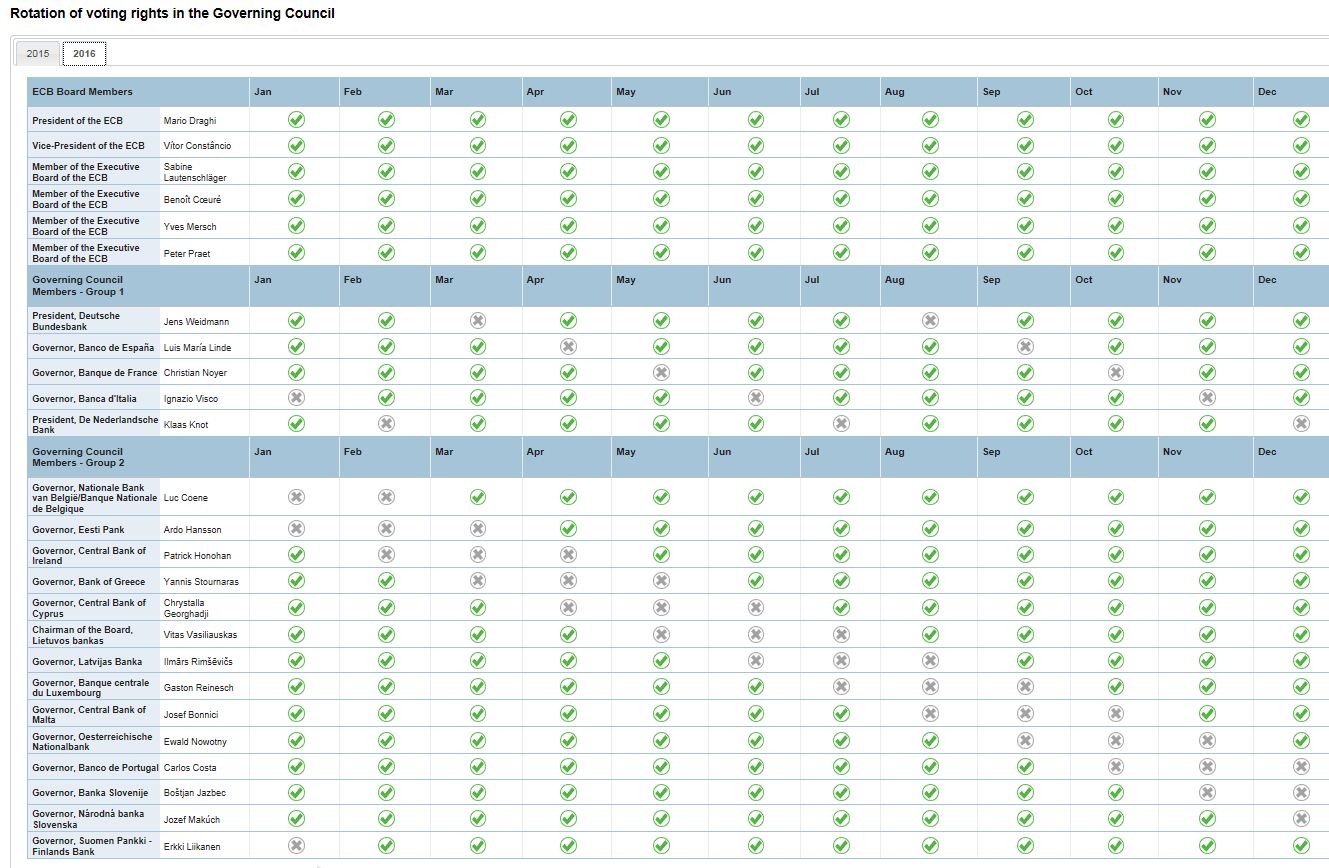
Task: Click Luis María Linde's April cross icon
Action: 568,346
